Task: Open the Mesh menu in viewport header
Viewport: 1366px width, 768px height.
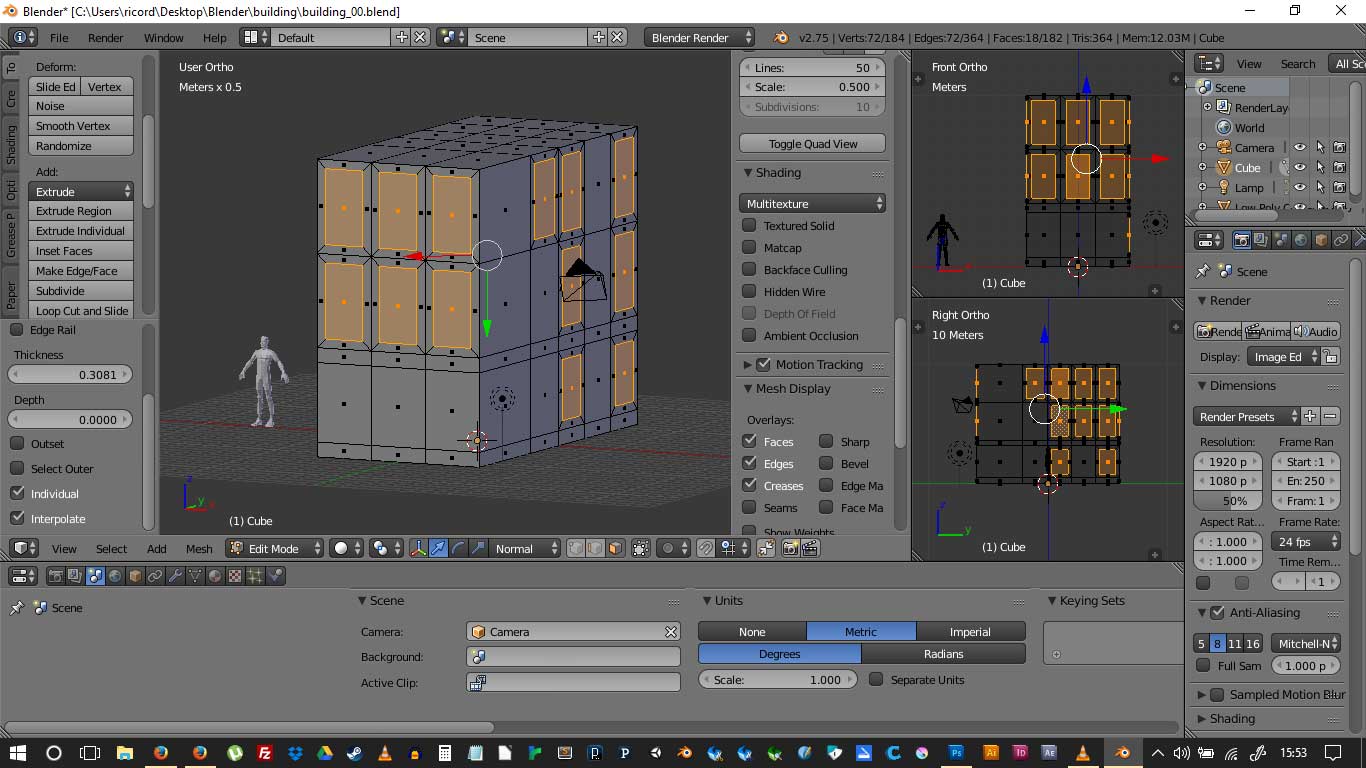Action: (x=199, y=548)
